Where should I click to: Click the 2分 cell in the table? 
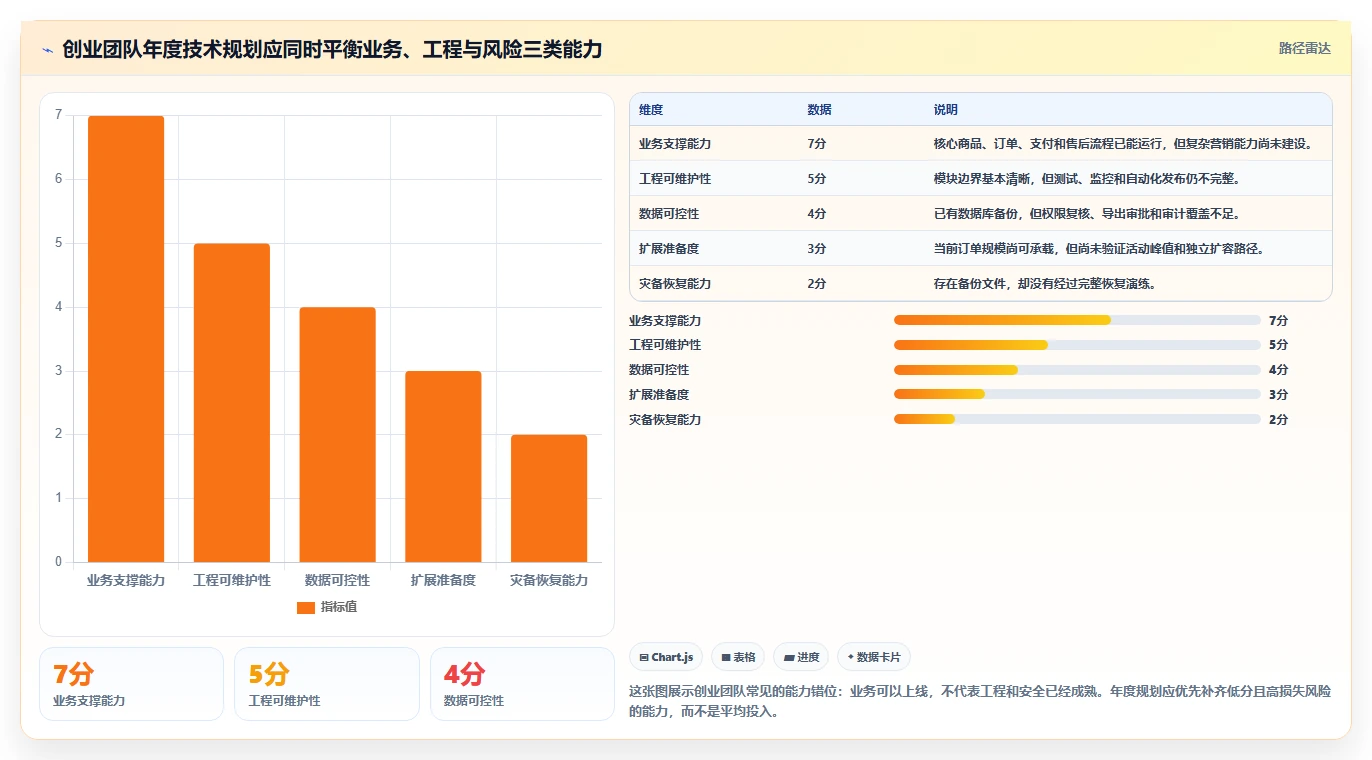click(817, 284)
